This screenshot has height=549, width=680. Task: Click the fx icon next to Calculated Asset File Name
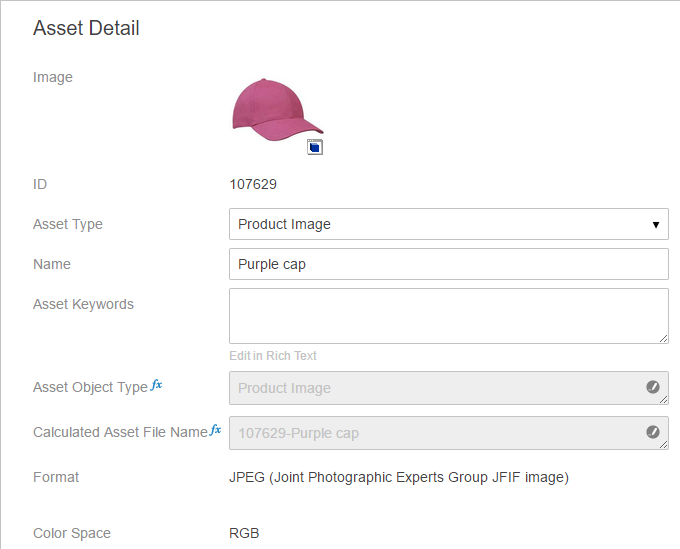pos(215,430)
